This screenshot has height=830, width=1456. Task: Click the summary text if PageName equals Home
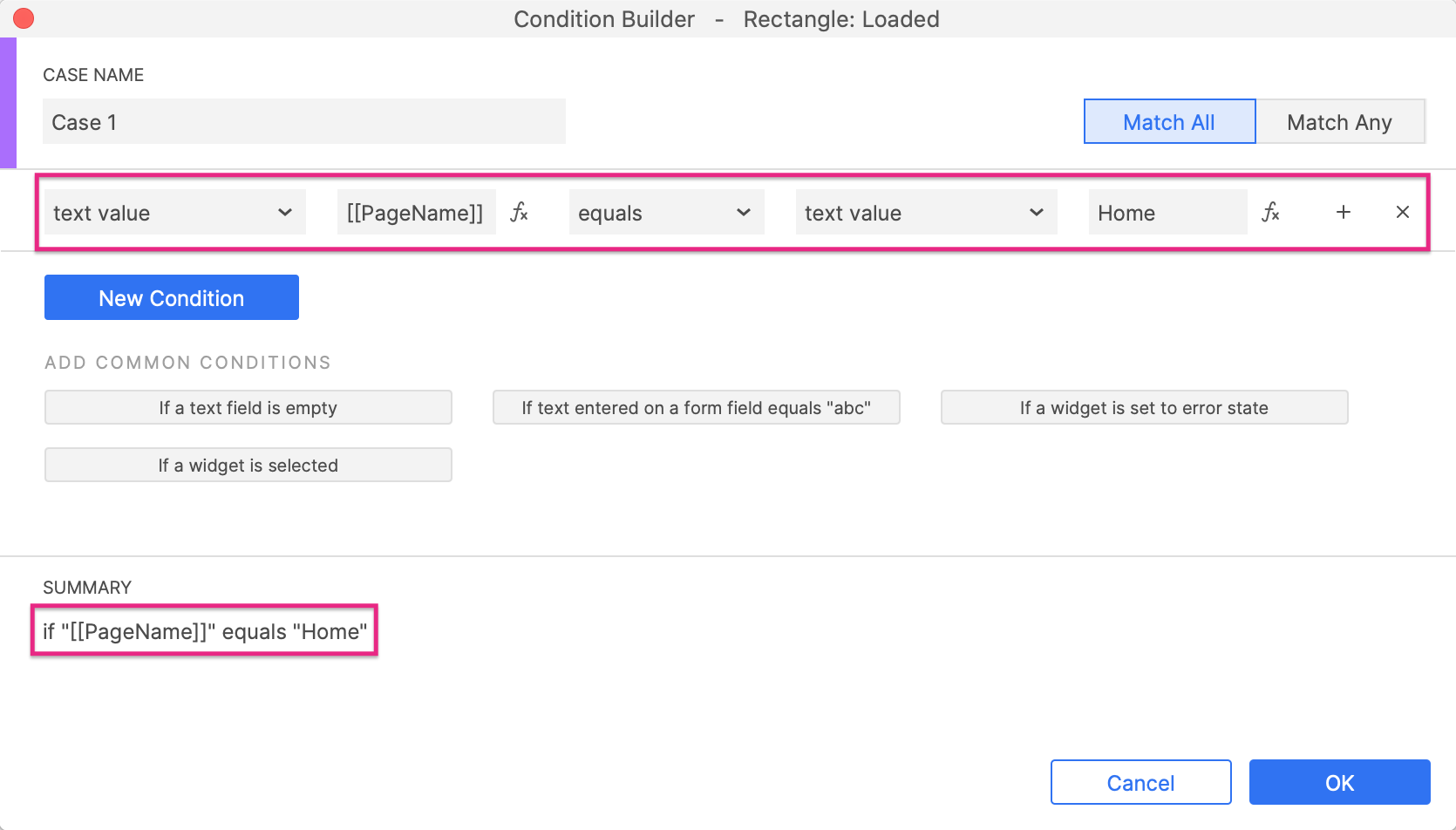[x=205, y=631]
